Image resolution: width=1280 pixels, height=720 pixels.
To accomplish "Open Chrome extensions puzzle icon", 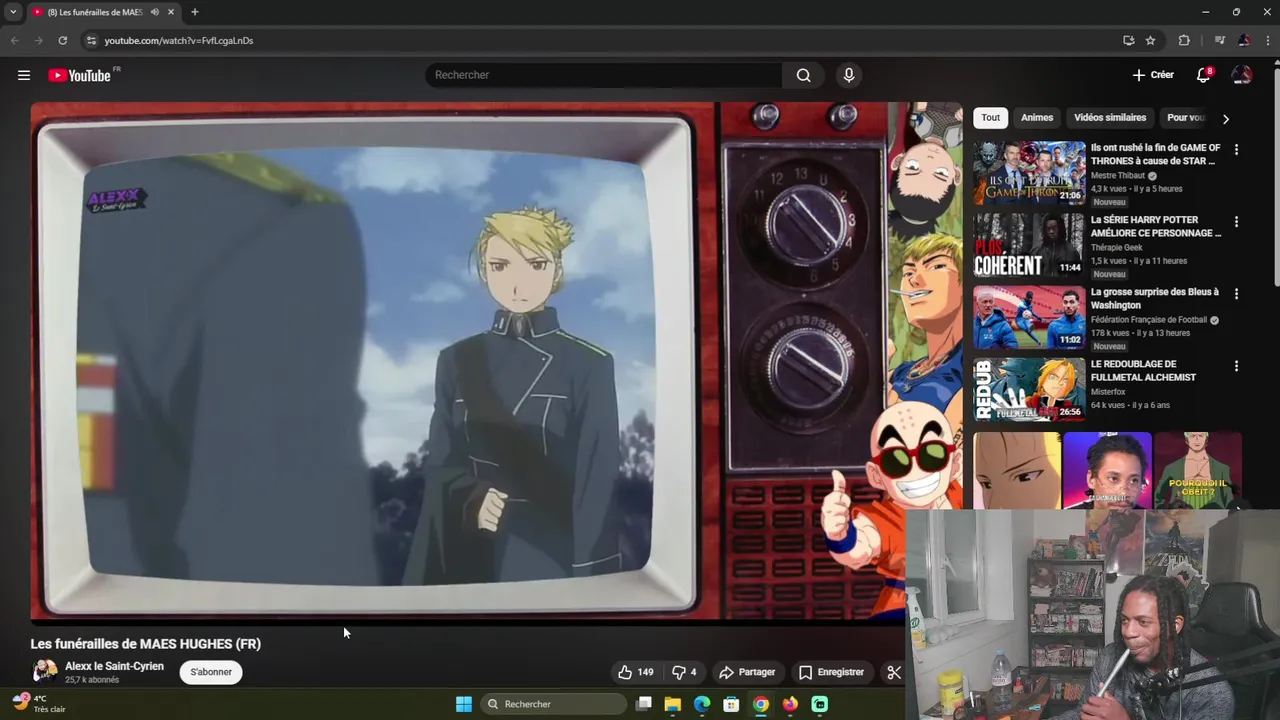I will (1184, 40).
